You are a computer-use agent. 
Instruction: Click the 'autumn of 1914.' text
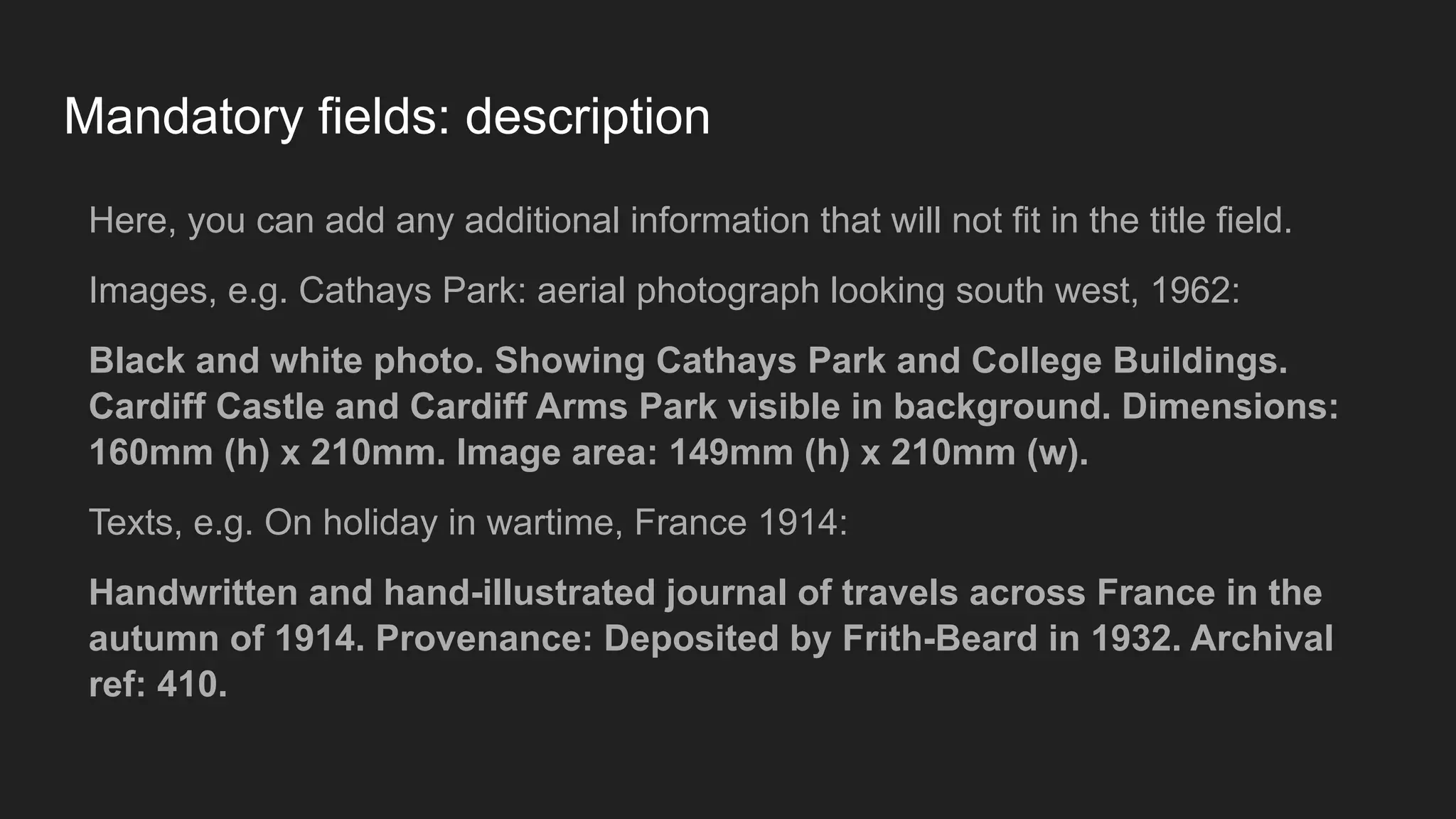(226, 638)
